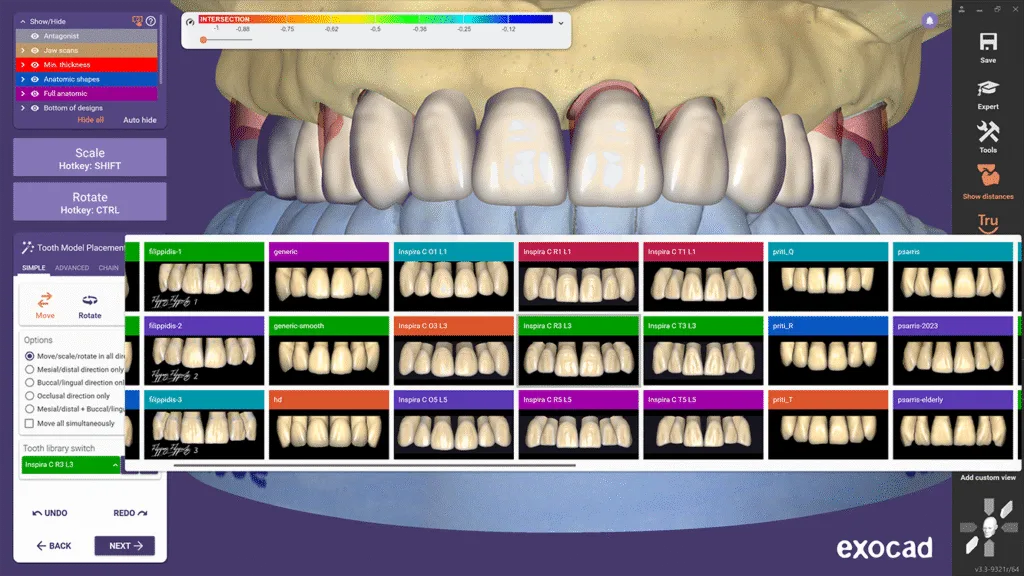Switch to the ADVANCED tab
Screen dimensions: 1024x576
[72, 268]
